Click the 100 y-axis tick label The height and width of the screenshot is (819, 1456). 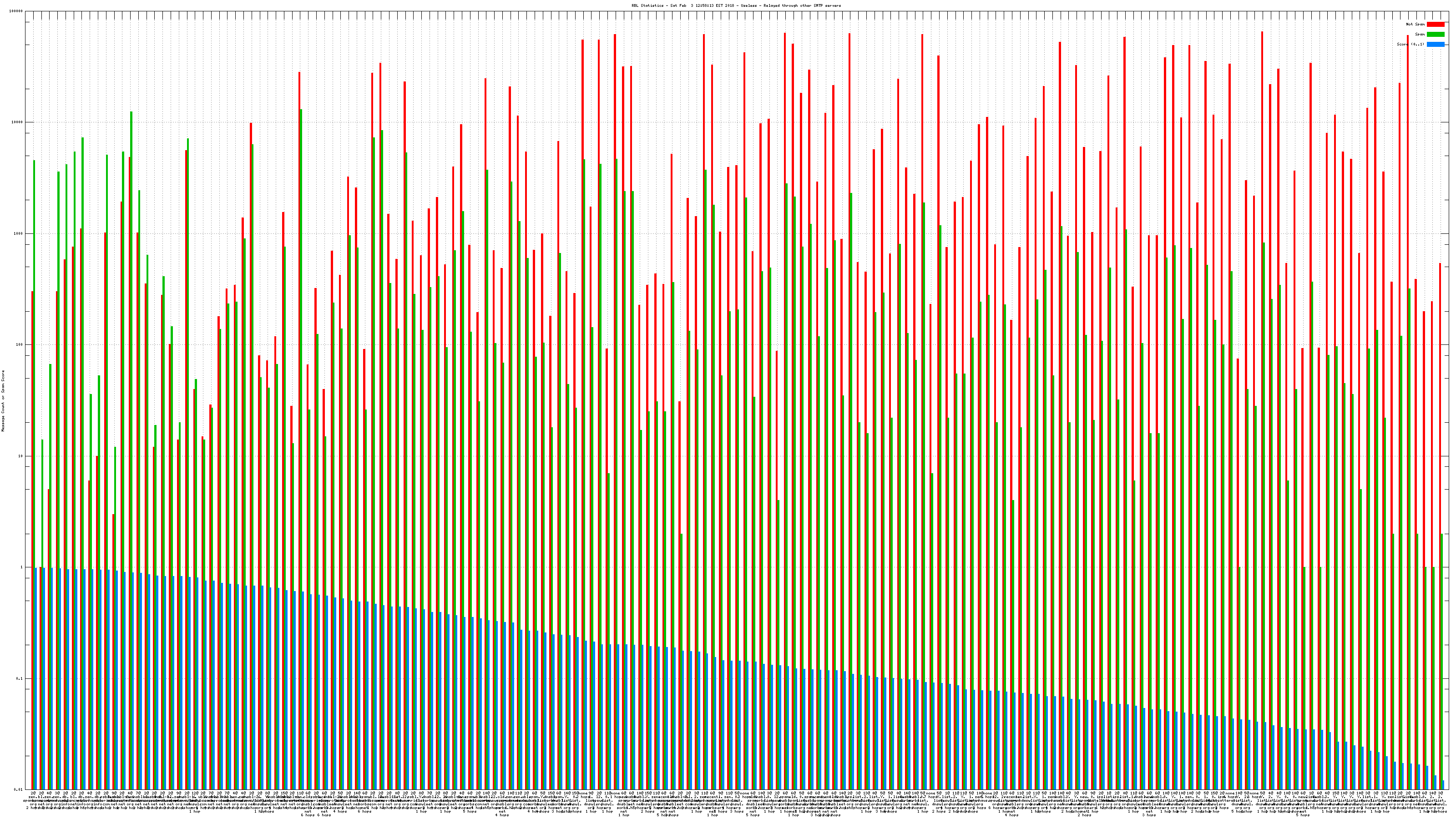pos(20,345)
